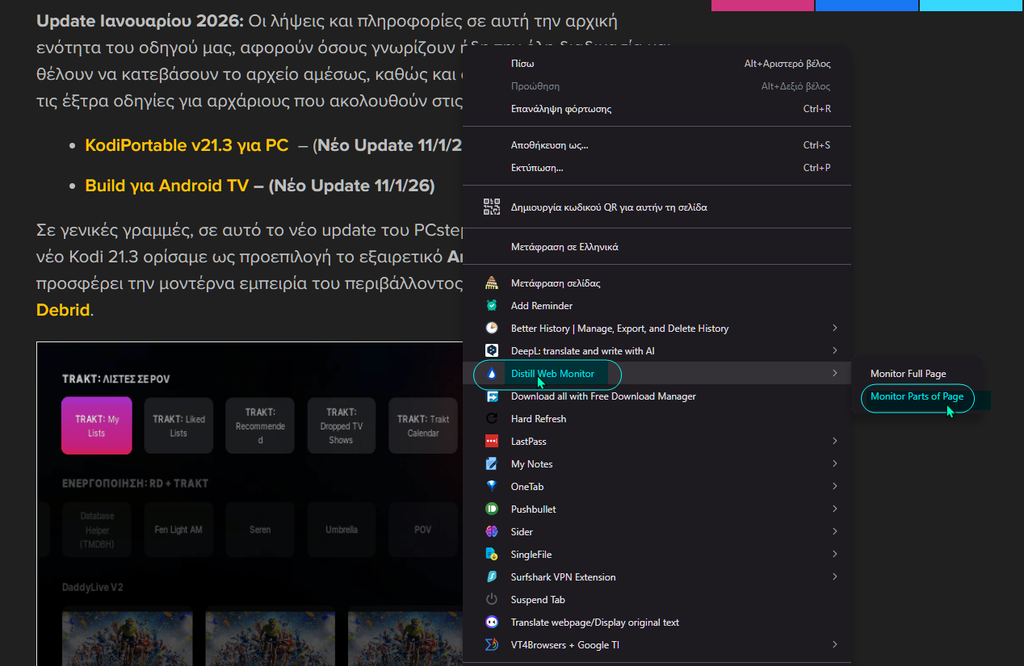Viewport: 1024px width, 666px height.
Task: Click the POV addon tile
Action: 423,530
